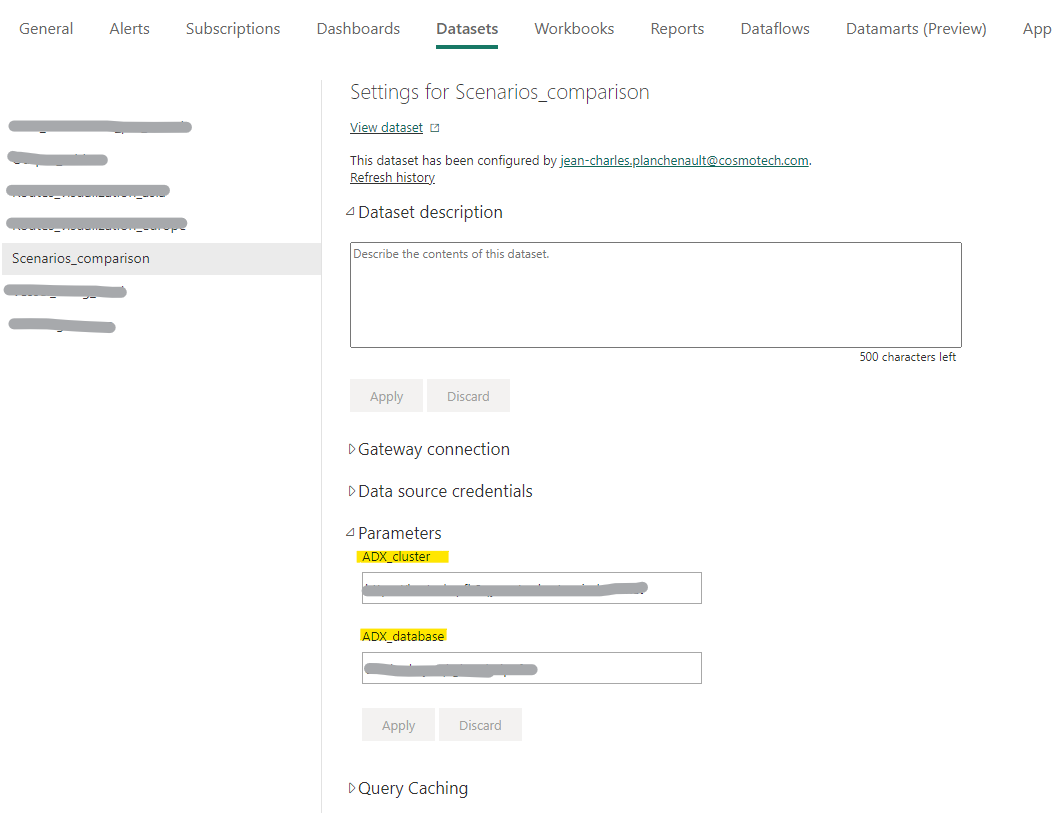
Task: Select Scenarios_comparison in the dataset list
Action: [x=80, y=258]
